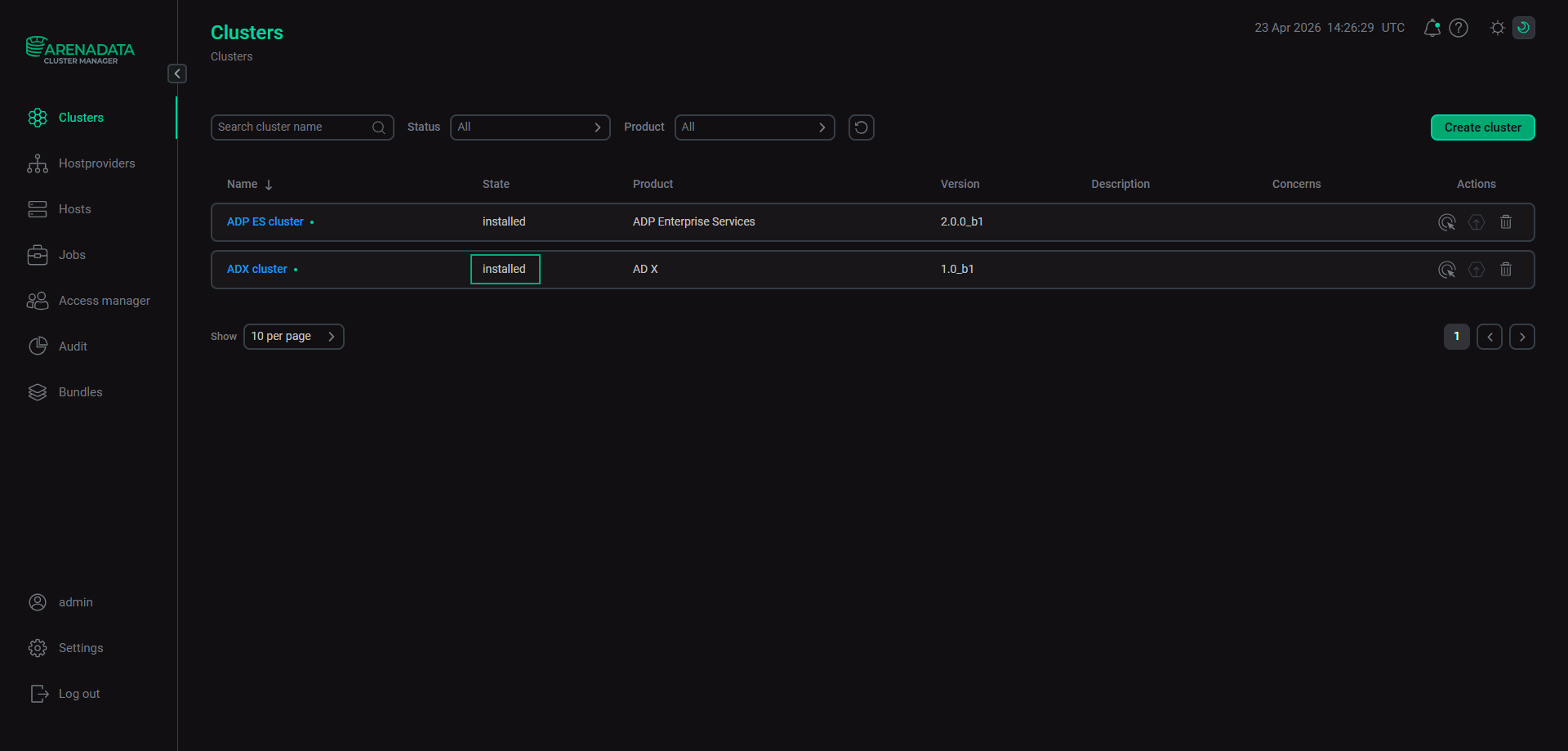Image resolution: width=1568 pixels, height=751 pixels.
Task: Click the State column header
Action: point(496,185)
